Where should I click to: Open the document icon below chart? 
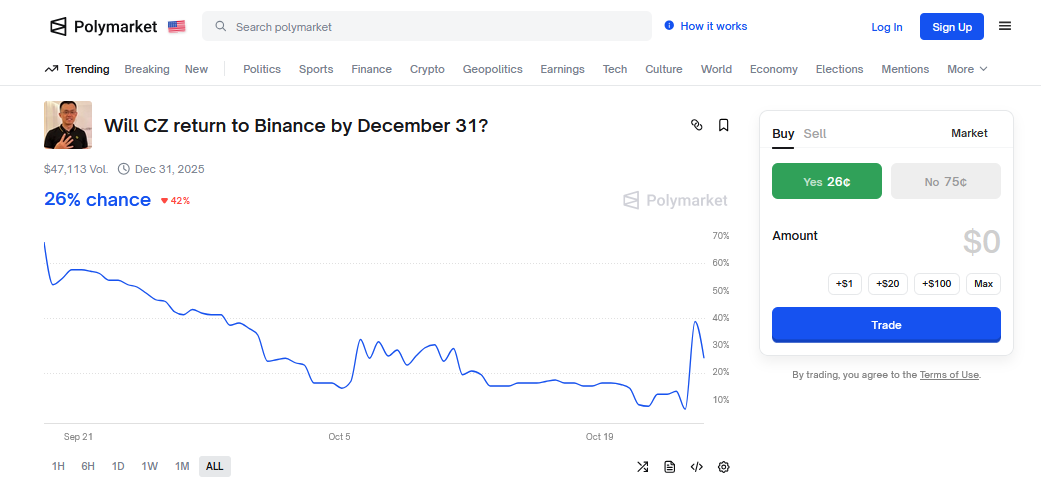pyautogui.click(x=670, y=466)
